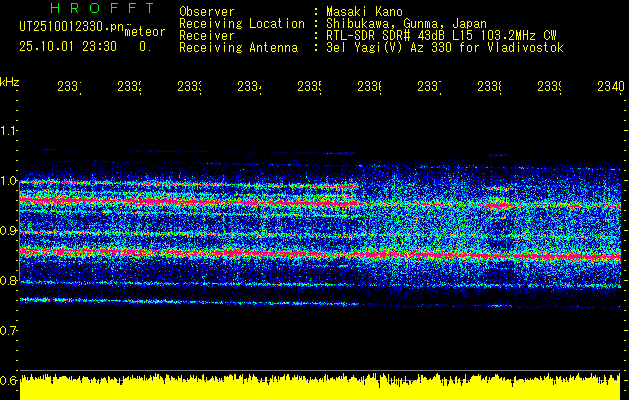Click the Receiving Location label

242,24
